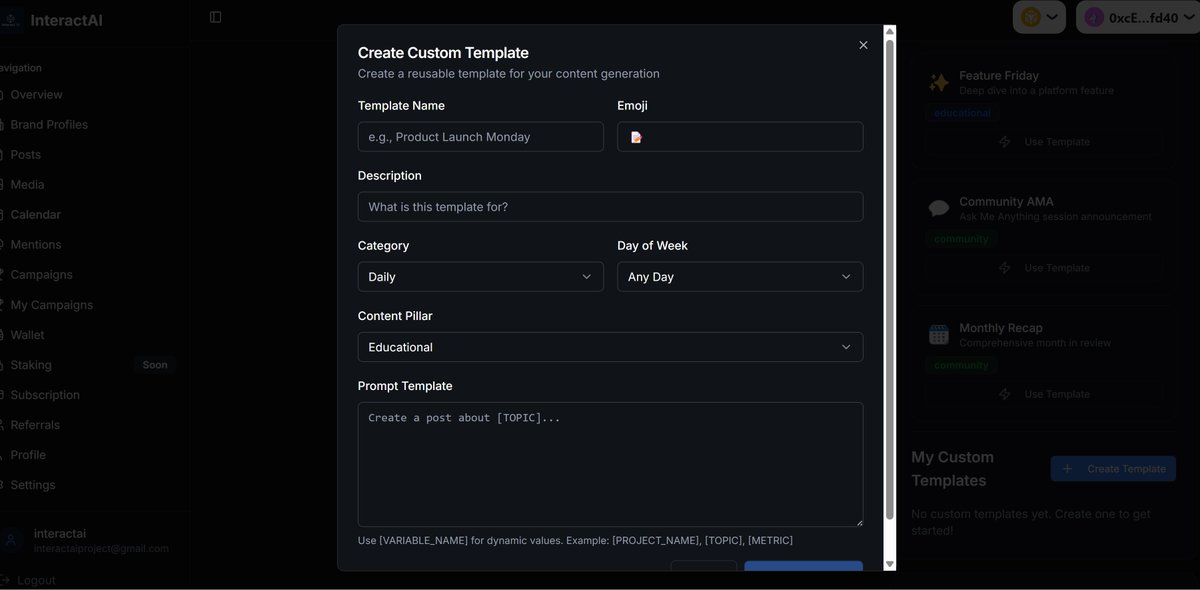The height and width of the screenshot is (590, 1200).
Task: Open the Wallet page
Action: [27, 335]
